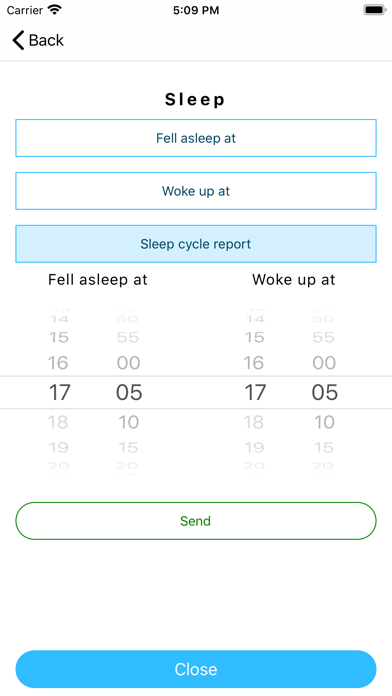Pick minute 00 in Fell asleep picker
Screen dimensions: 392x696
(129, 363)
